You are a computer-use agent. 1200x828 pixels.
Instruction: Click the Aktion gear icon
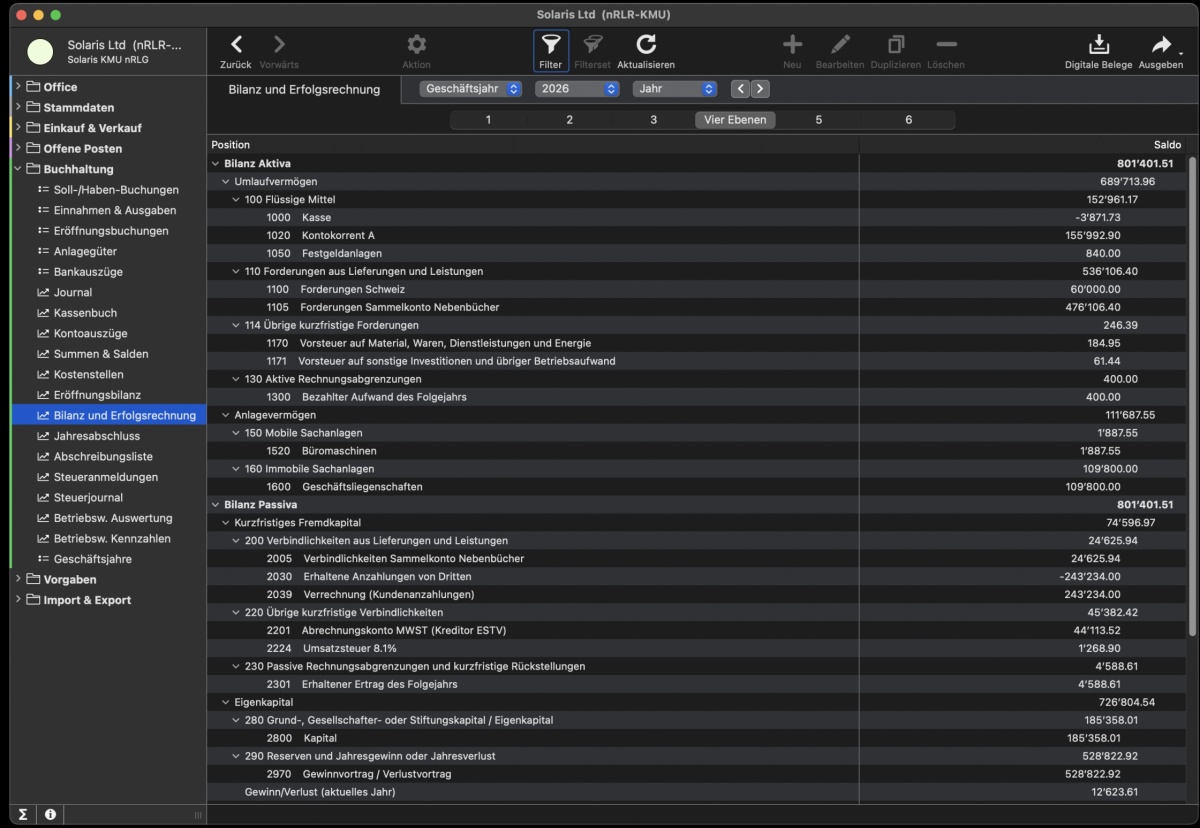[x=416, y=45]
